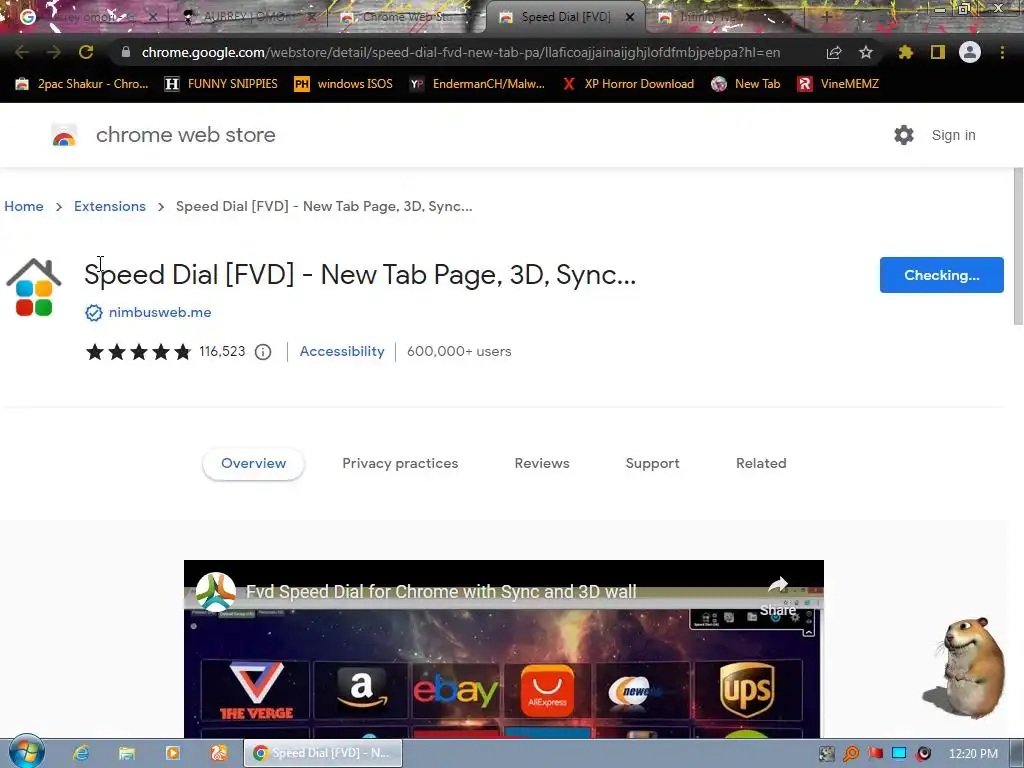This screenshot has height=768, width=1024.
Task: Select the Related tab
Action: pyautogui.click(x=761, y=464)
